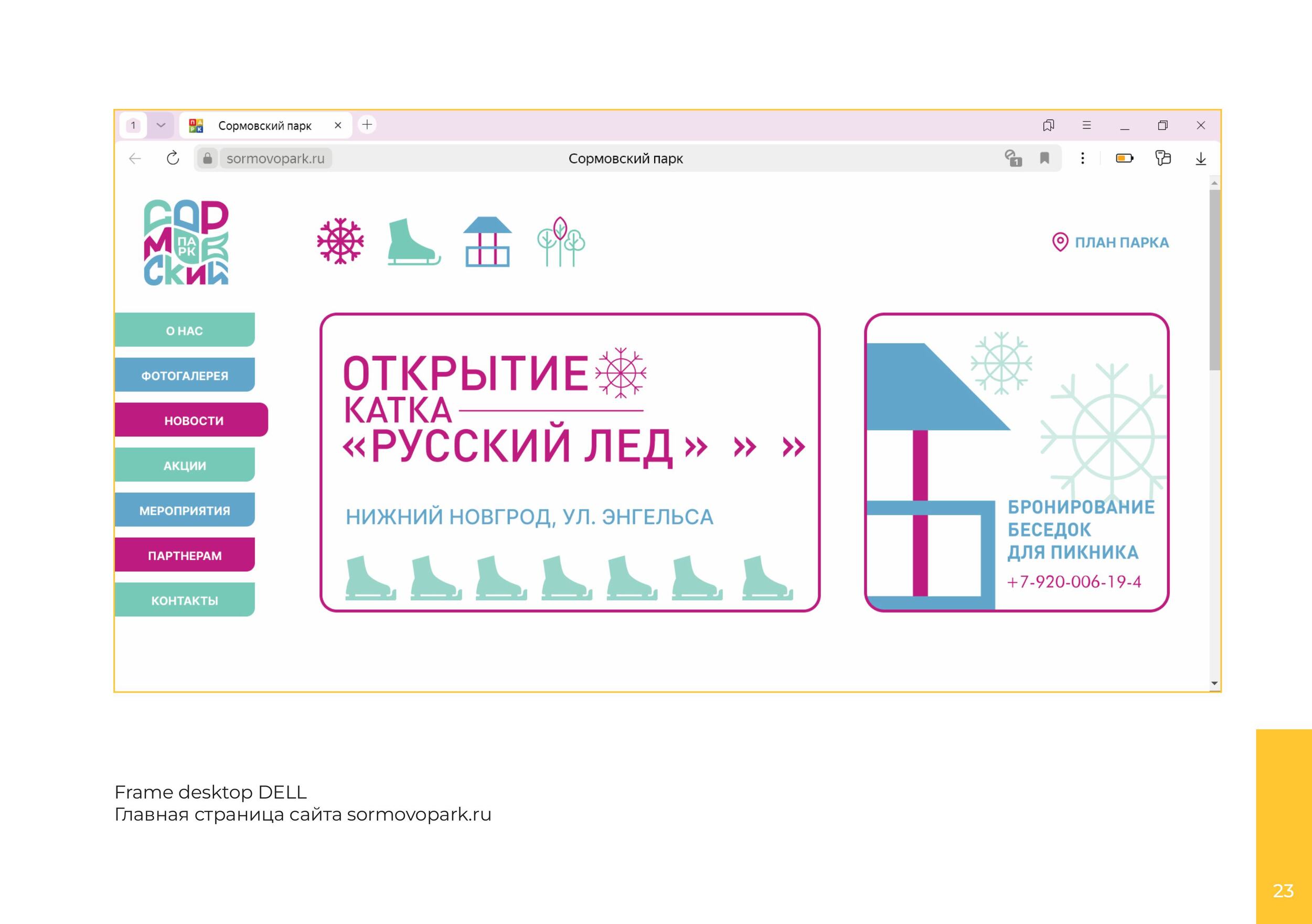Expand the tab list dropdown chevron
The image size is (1312, 924).
(x=161, y=125)
